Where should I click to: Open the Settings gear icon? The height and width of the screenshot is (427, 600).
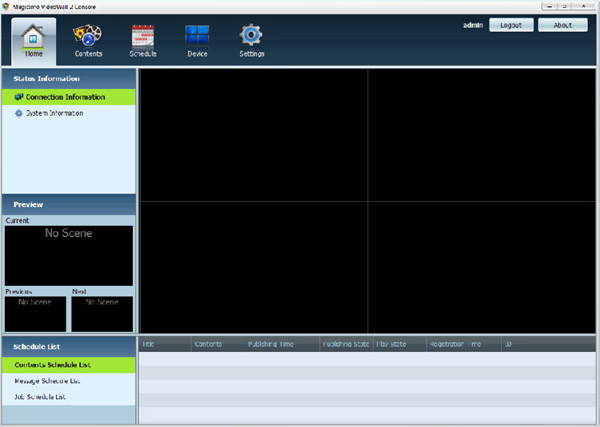[251, 35]
